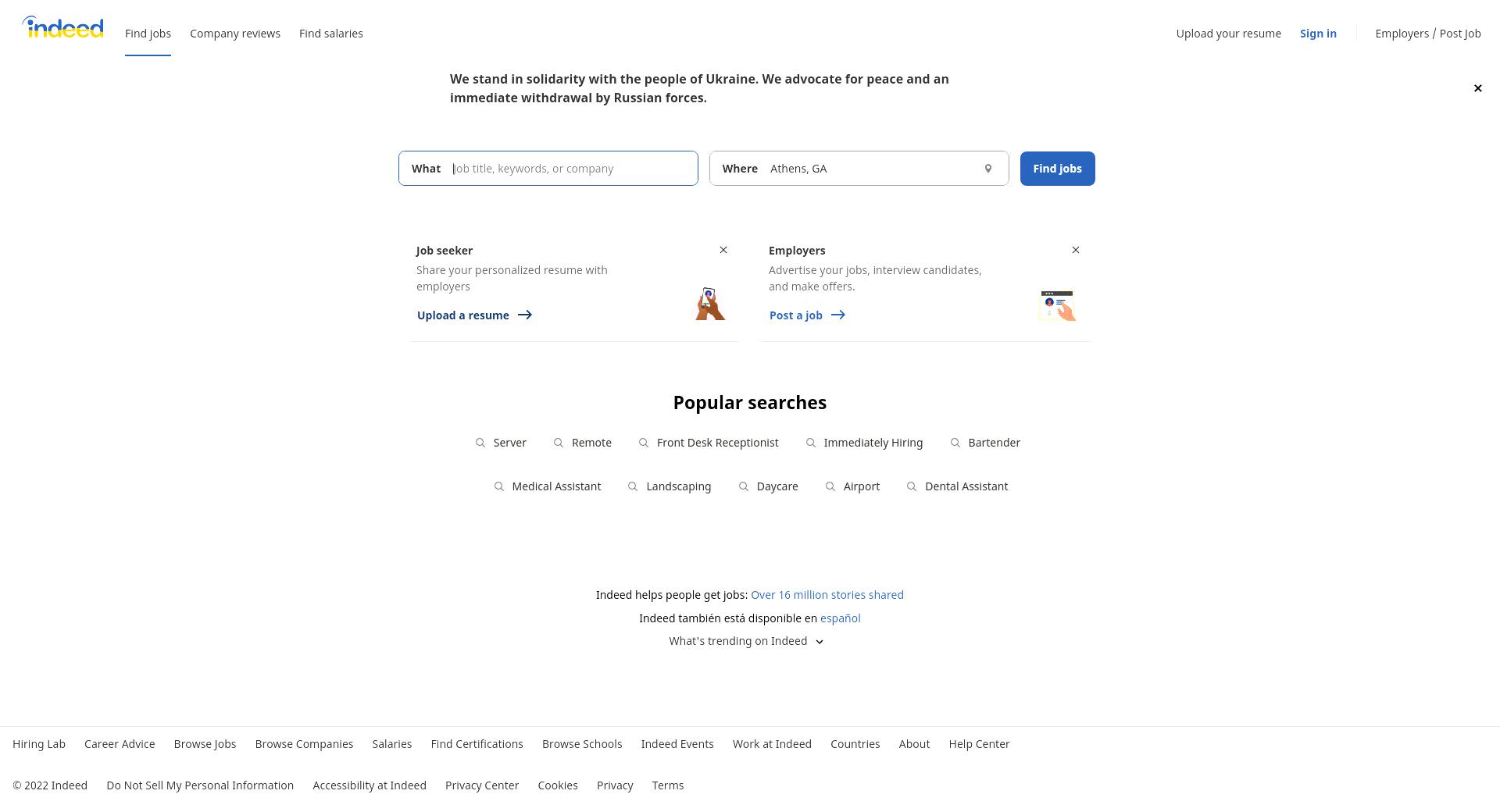Viewport: 1500px width, 812px height.
Task: Click Sign in
Action: pyautogui.click(x=1318, y=34)
